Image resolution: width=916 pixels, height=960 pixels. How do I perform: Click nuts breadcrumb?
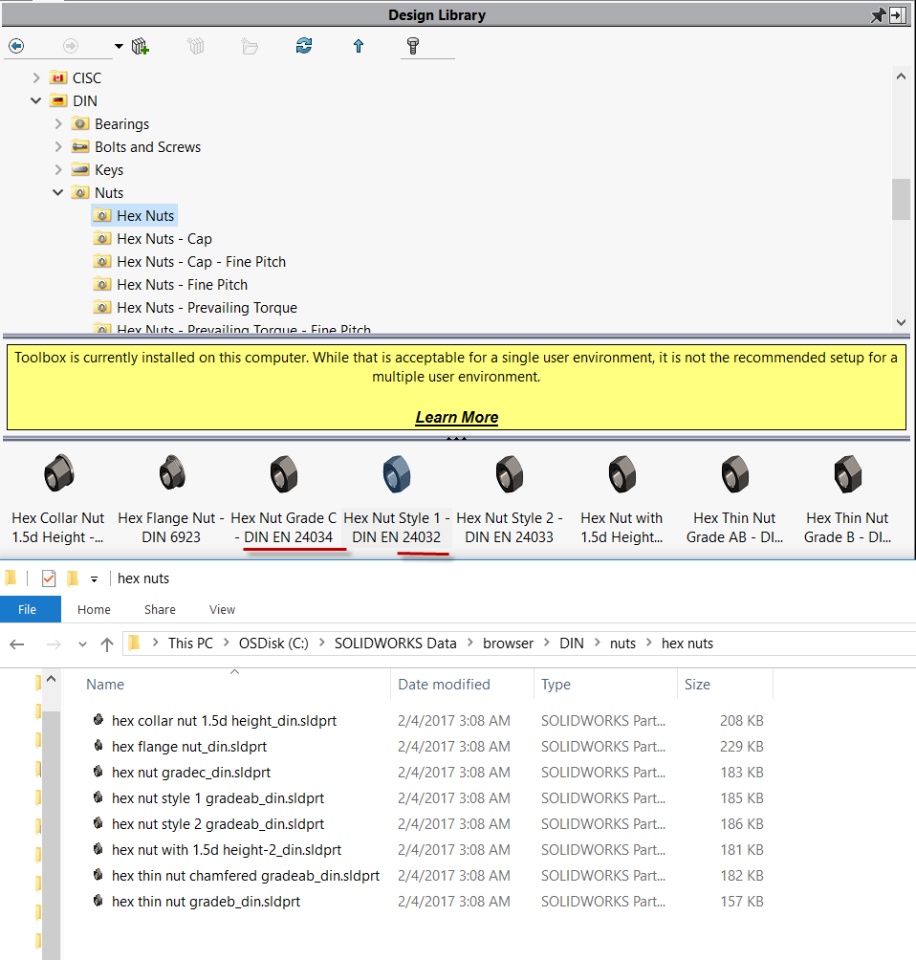tap(622, 643)
